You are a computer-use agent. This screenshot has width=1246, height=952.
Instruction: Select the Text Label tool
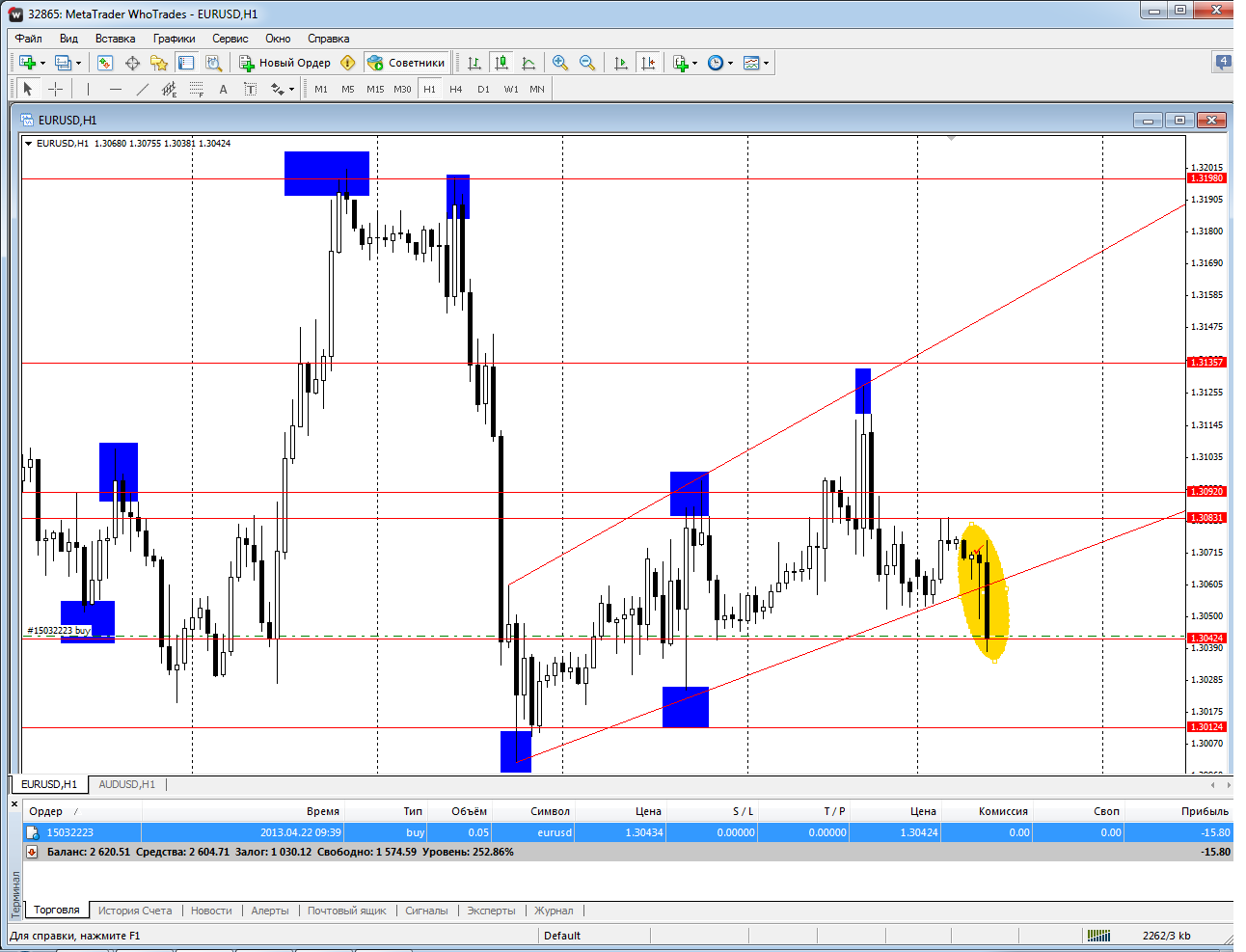(x=251, y=89)
